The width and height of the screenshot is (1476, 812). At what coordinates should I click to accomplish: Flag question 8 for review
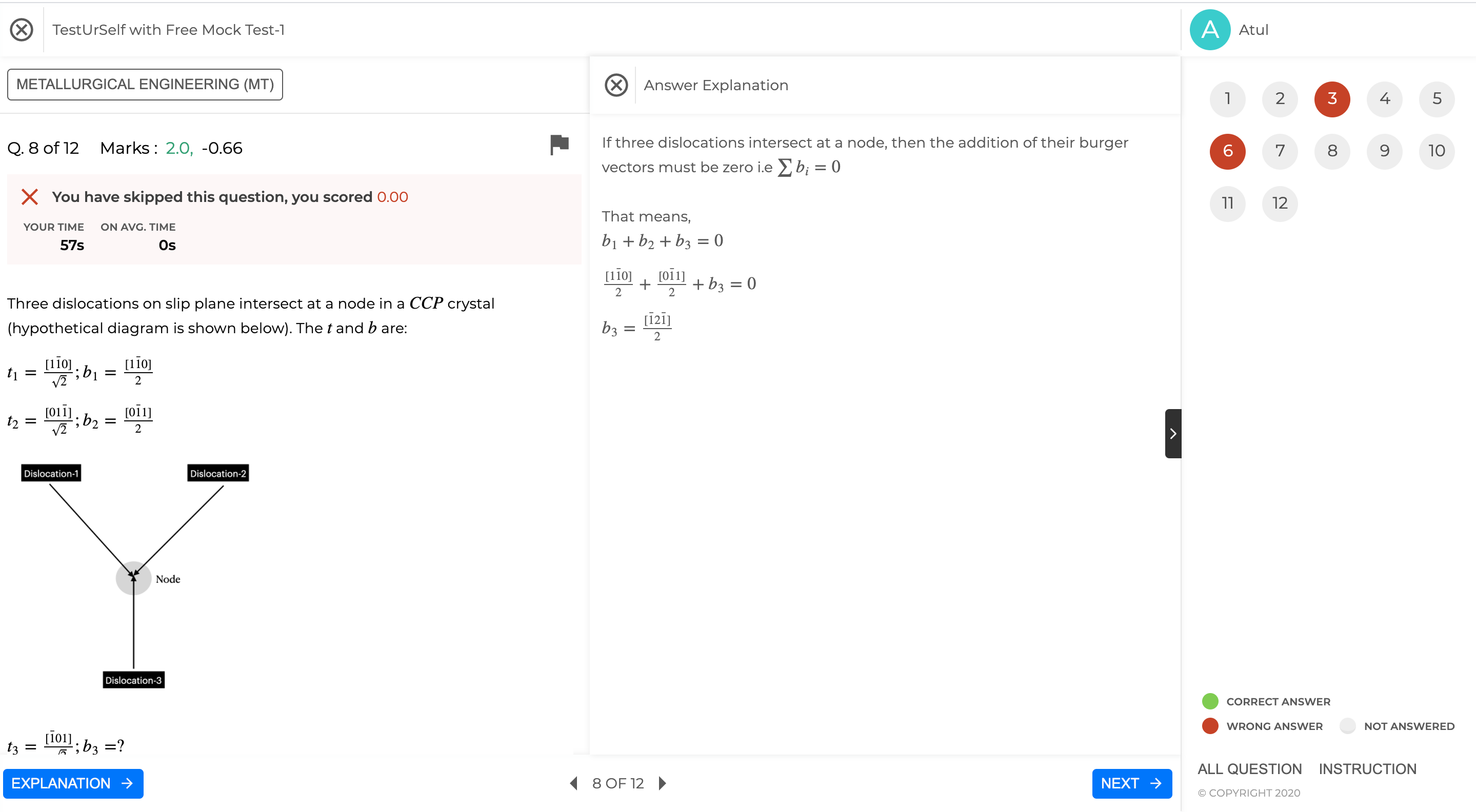559,145
